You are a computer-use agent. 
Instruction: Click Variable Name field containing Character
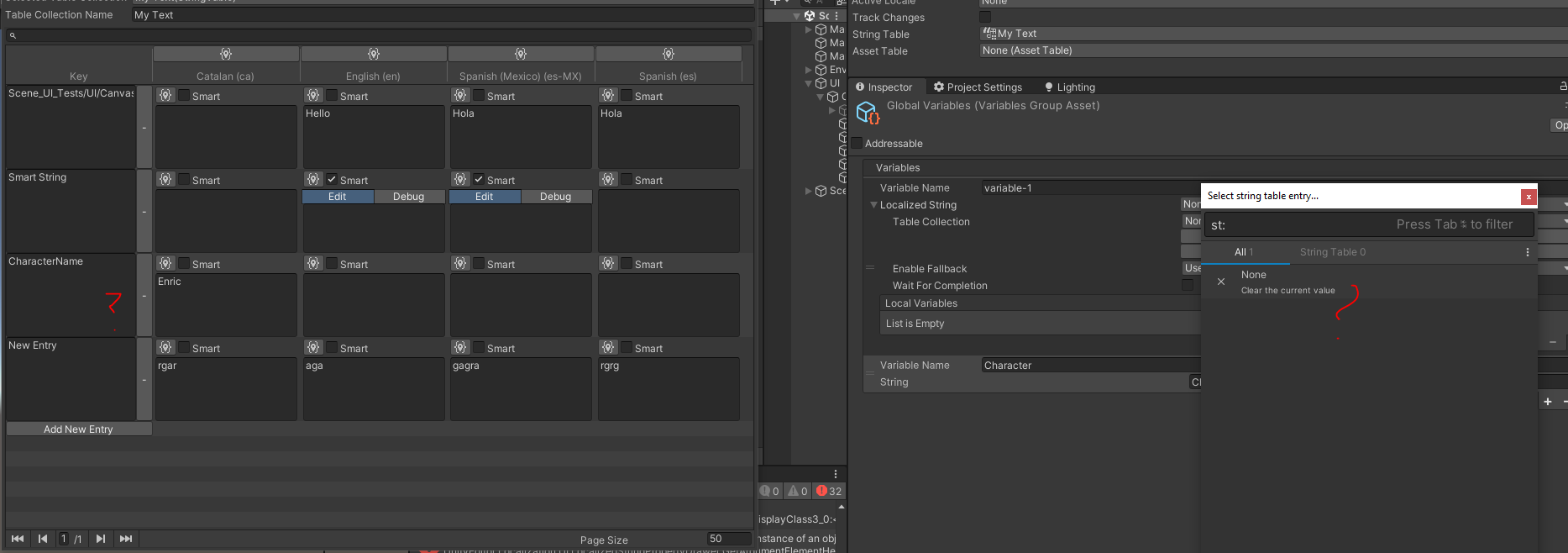1091,366
